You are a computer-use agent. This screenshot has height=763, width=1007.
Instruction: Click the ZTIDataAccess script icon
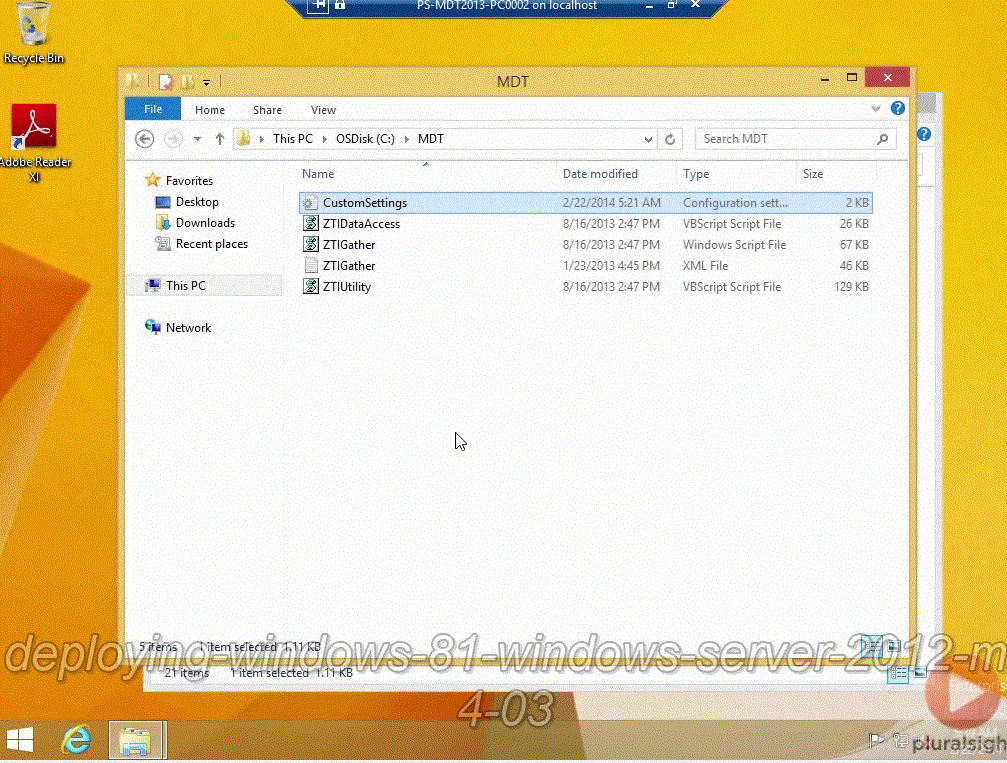(310, 224)
